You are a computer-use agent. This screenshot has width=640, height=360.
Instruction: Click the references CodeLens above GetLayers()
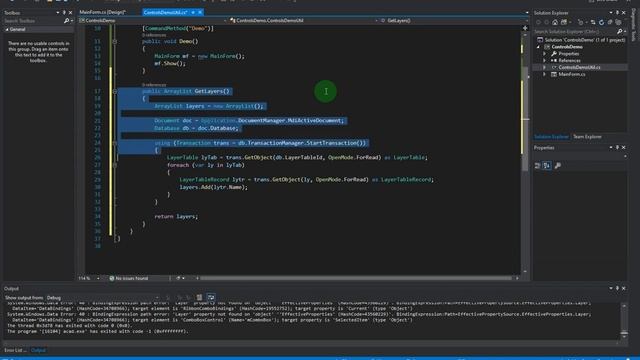[154, 85]
